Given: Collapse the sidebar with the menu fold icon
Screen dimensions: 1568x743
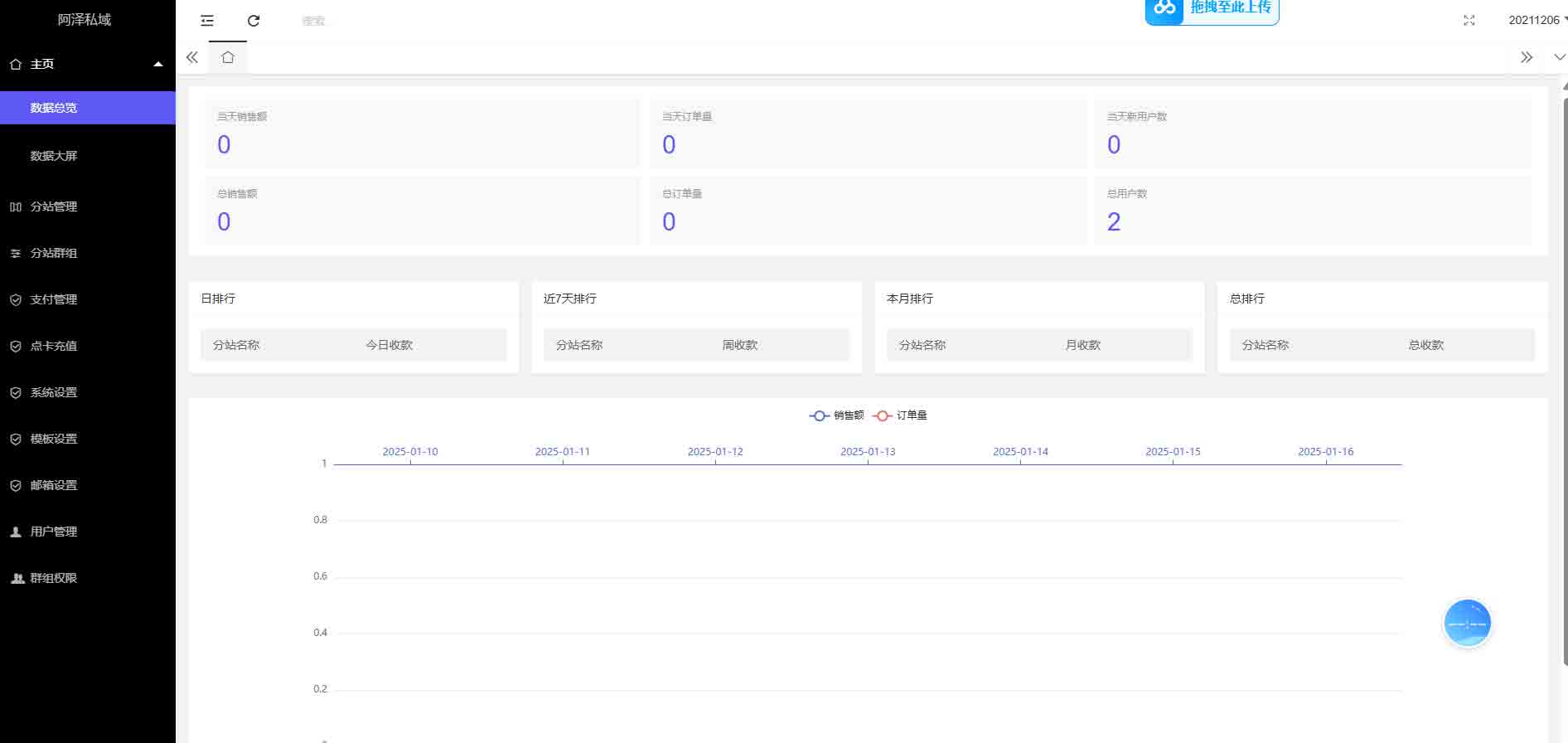Looking at the screenshot, I should click(x=207, y=21).
